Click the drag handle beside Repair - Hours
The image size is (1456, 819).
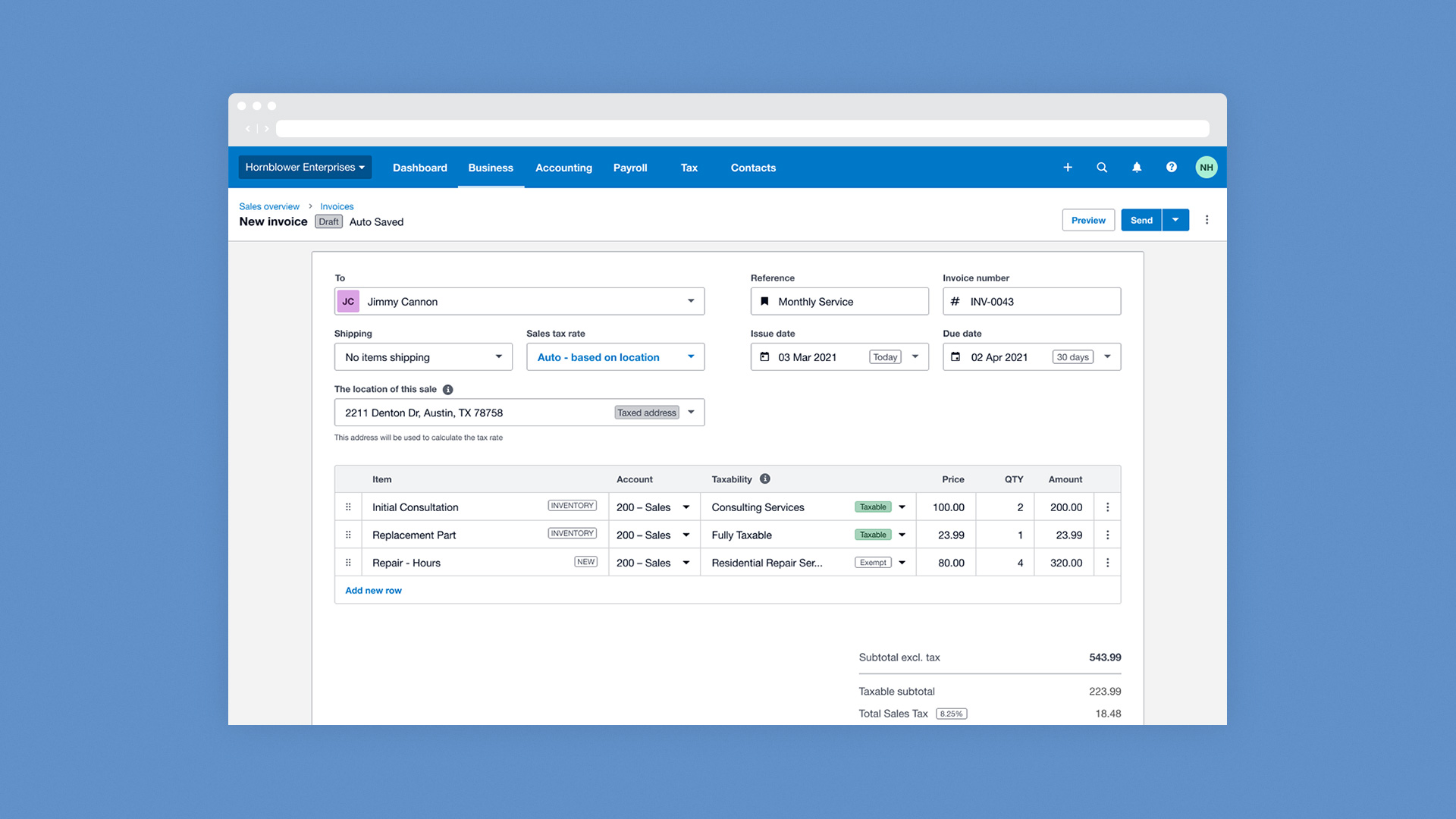point(348,562)
